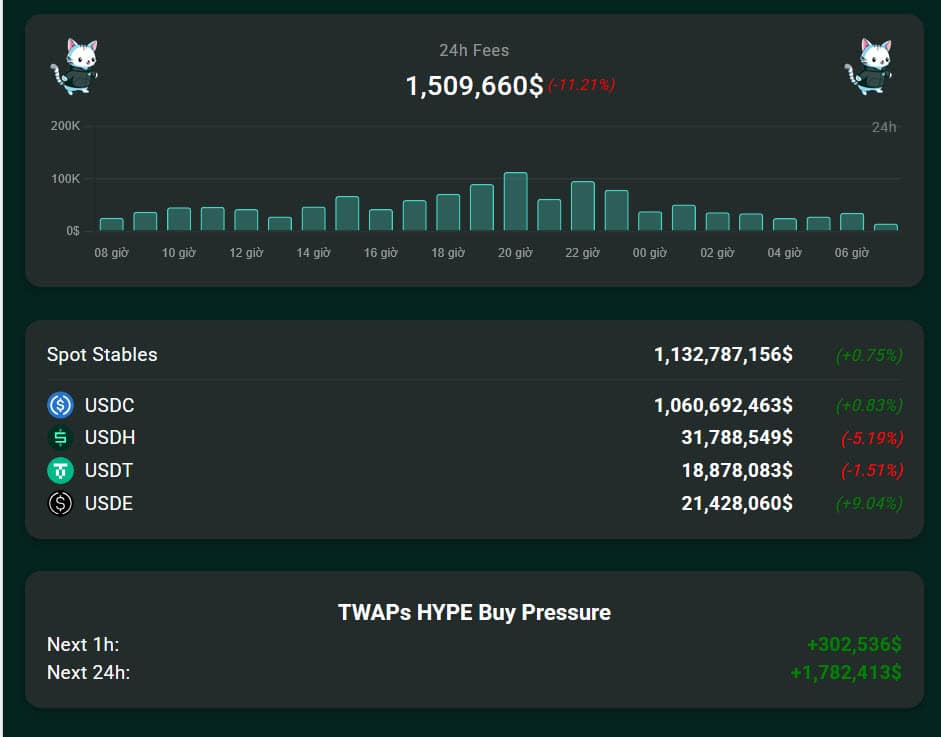Click the fee bar at 08 giờ

click(x=111, y=224)
